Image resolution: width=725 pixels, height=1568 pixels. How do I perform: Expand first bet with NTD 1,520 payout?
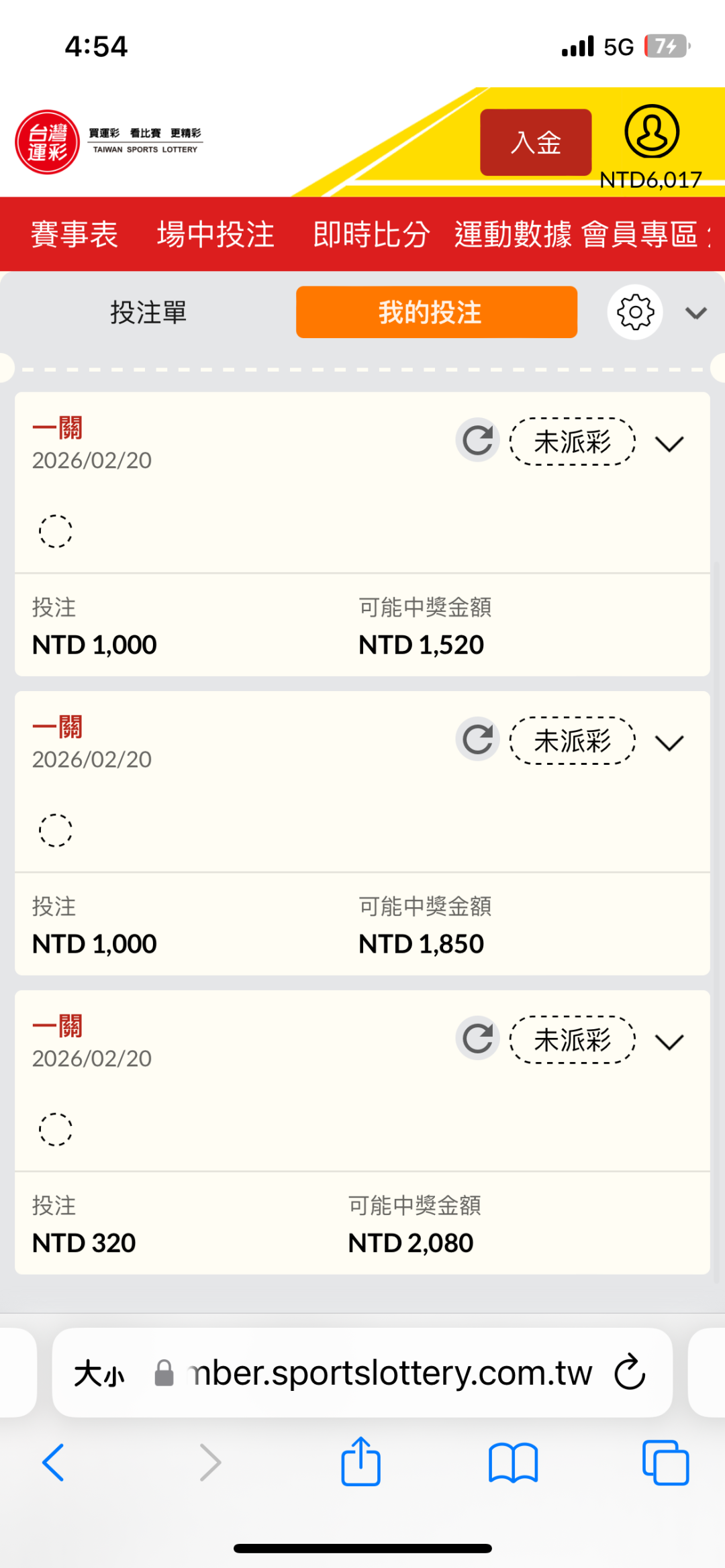click(669, 443)
